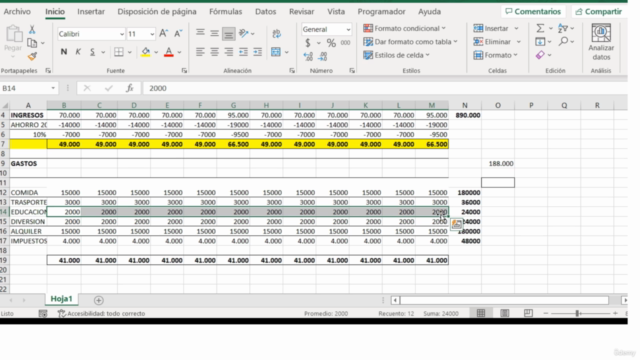This screenshot has height=360, width=640.
Task: Apply accounting currency format icon
Action: (308, 43)
